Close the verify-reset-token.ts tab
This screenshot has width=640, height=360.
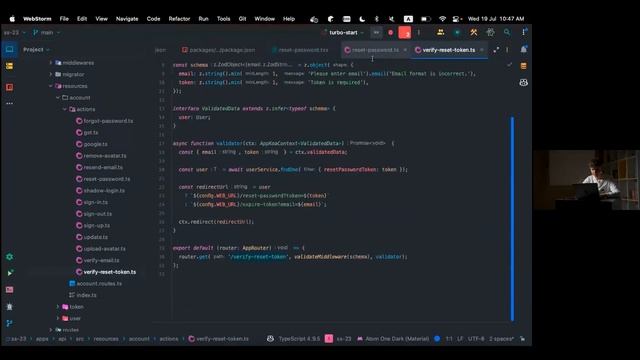pos(482,50)
